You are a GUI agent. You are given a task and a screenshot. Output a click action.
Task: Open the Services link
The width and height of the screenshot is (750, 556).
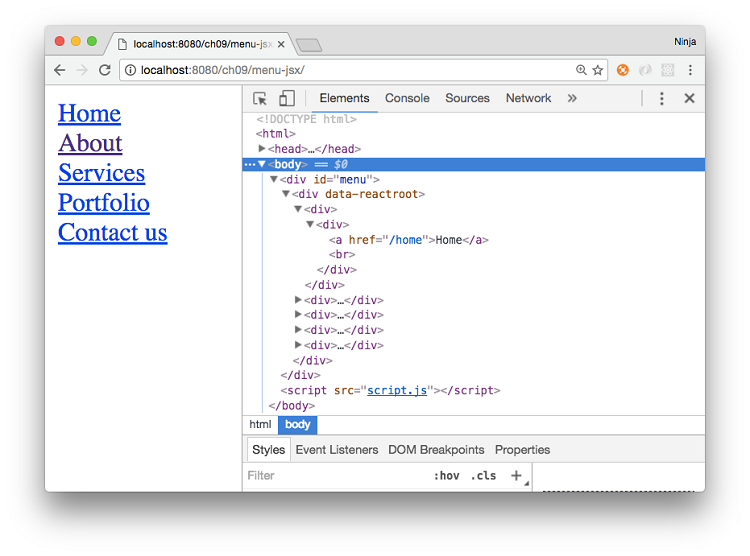coord(101,173)
